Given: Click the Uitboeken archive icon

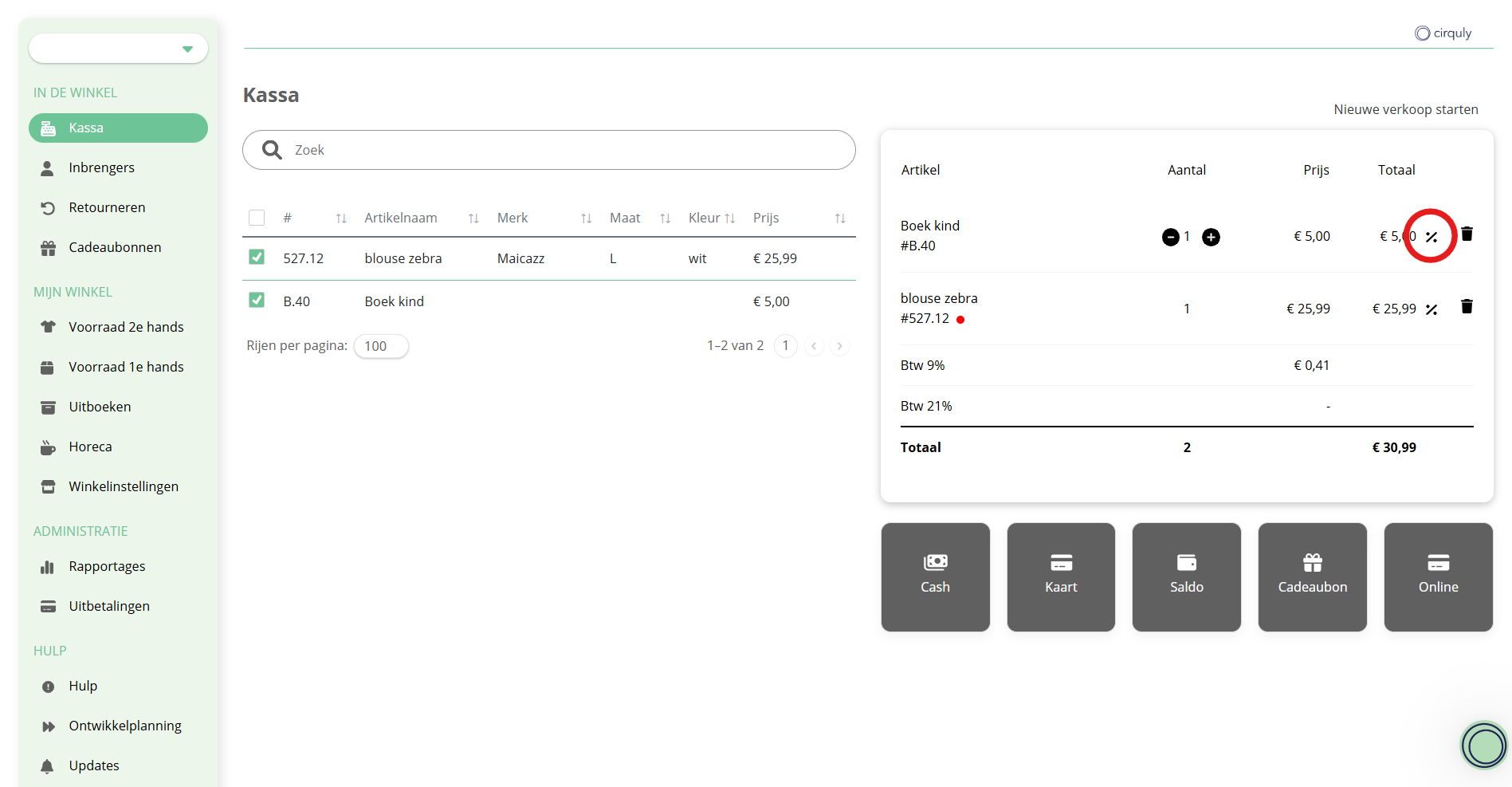Looking at the screenshot, I should coord(48,407).
